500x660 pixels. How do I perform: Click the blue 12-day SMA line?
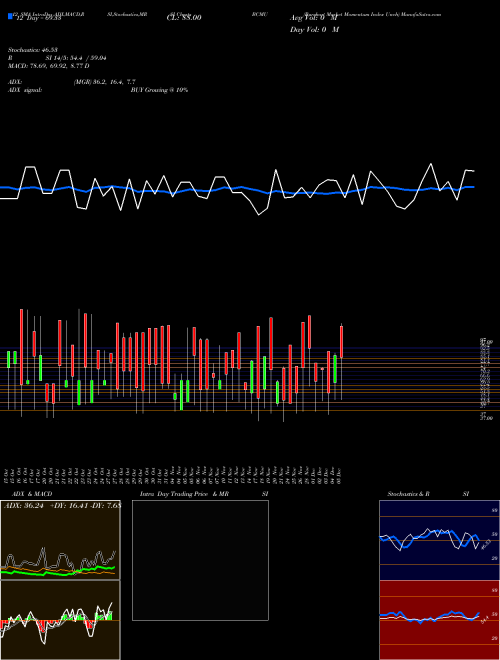pos(237,189)
